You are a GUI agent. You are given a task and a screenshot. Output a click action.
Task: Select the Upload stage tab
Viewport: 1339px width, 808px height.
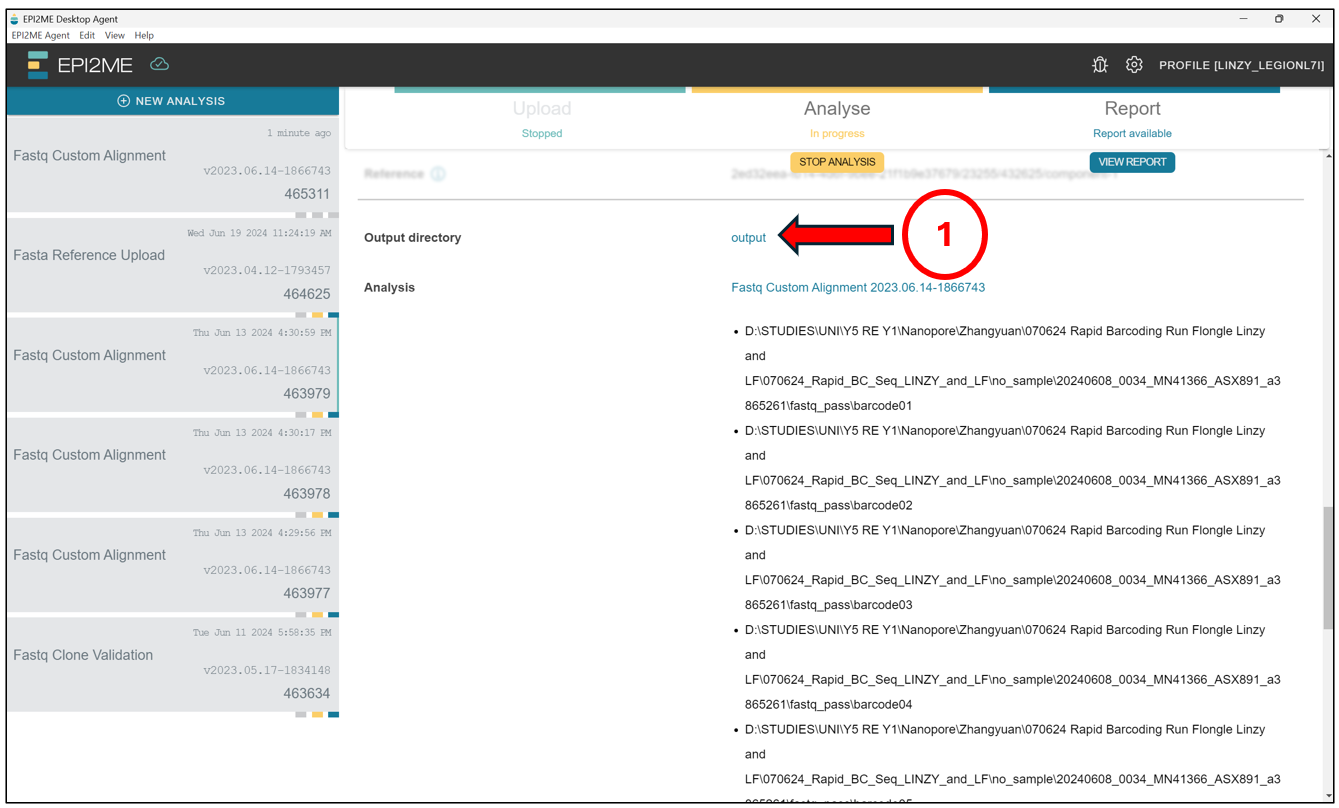pos(541,118)
